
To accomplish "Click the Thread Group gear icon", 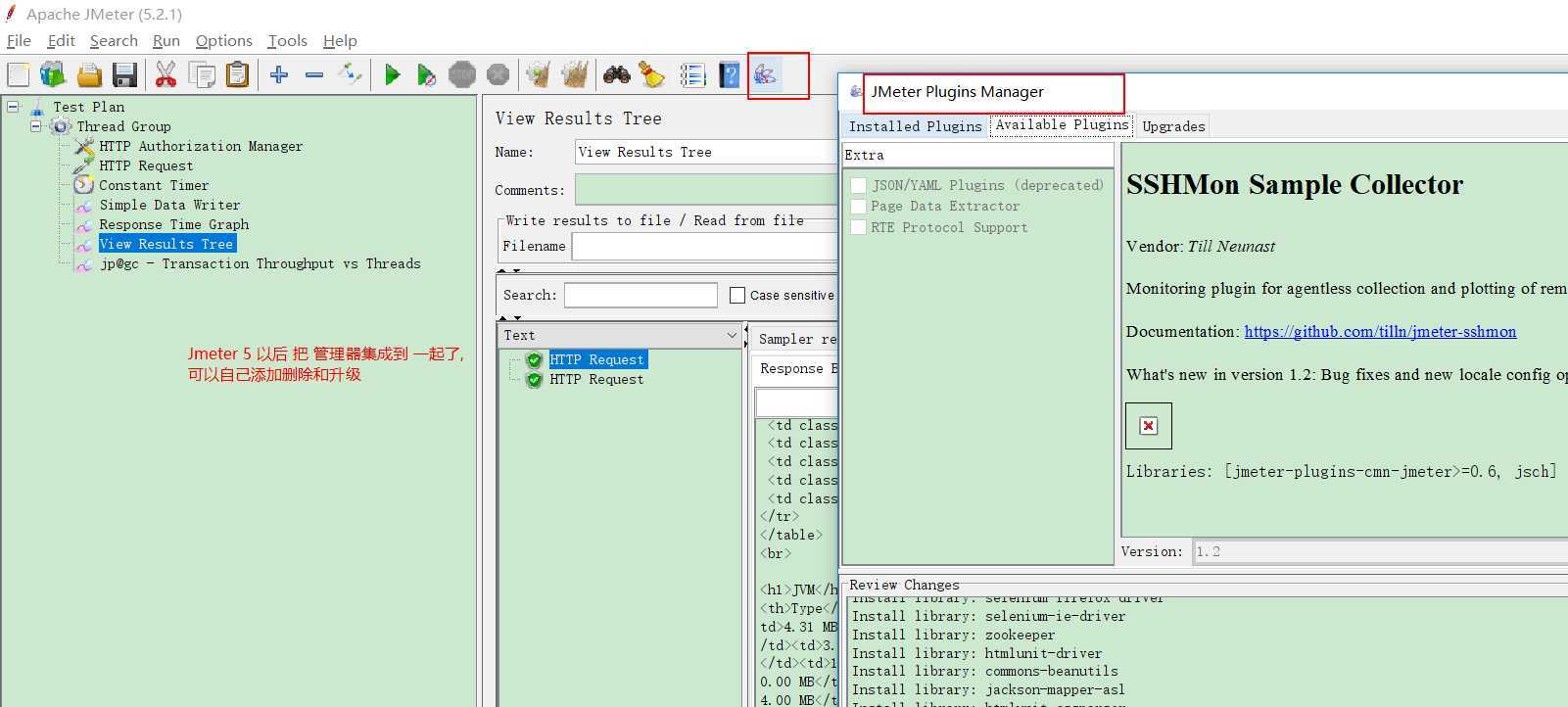I will click(61, 126).
